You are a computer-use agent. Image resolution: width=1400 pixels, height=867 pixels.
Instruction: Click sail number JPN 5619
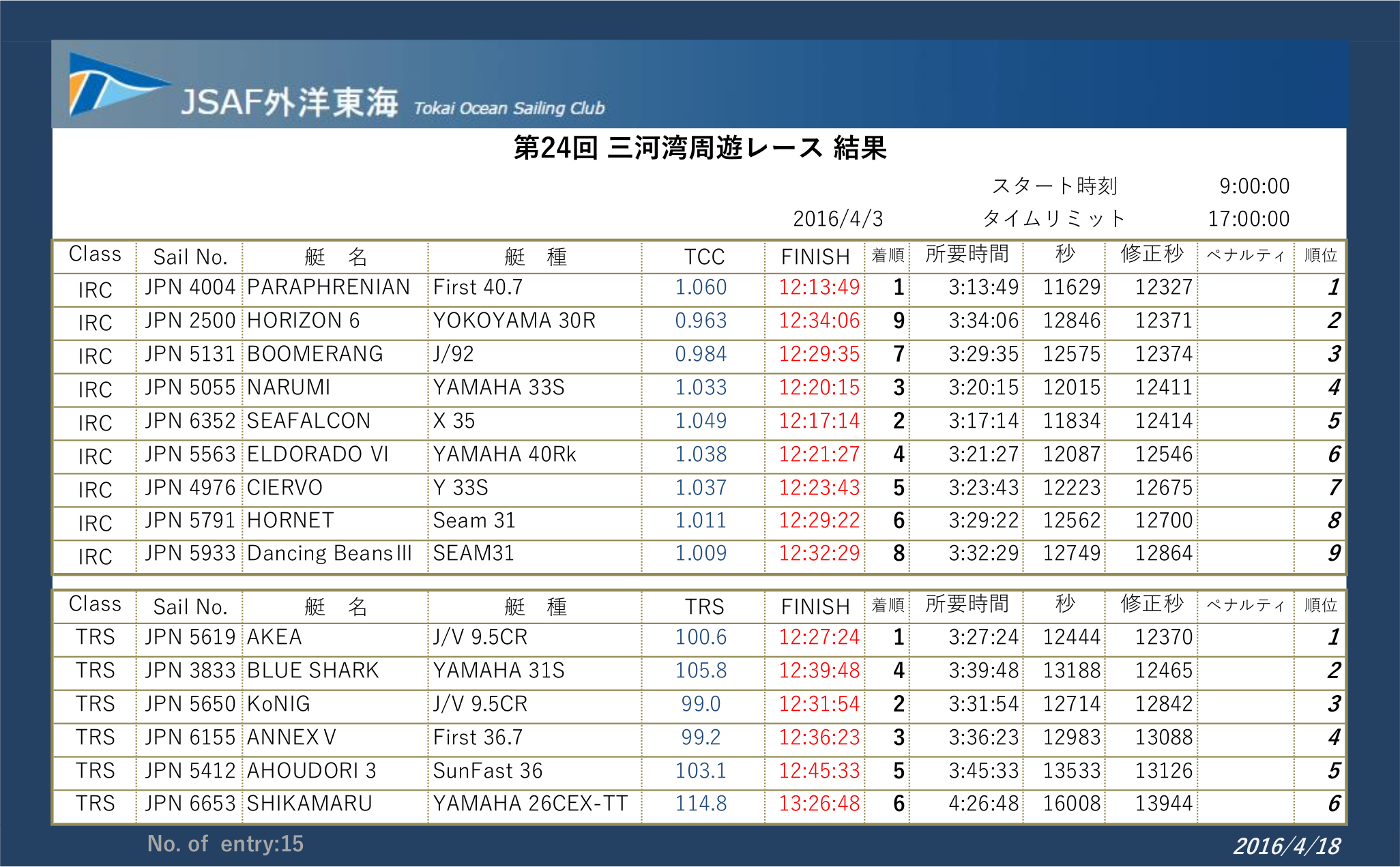click(190, 637)
